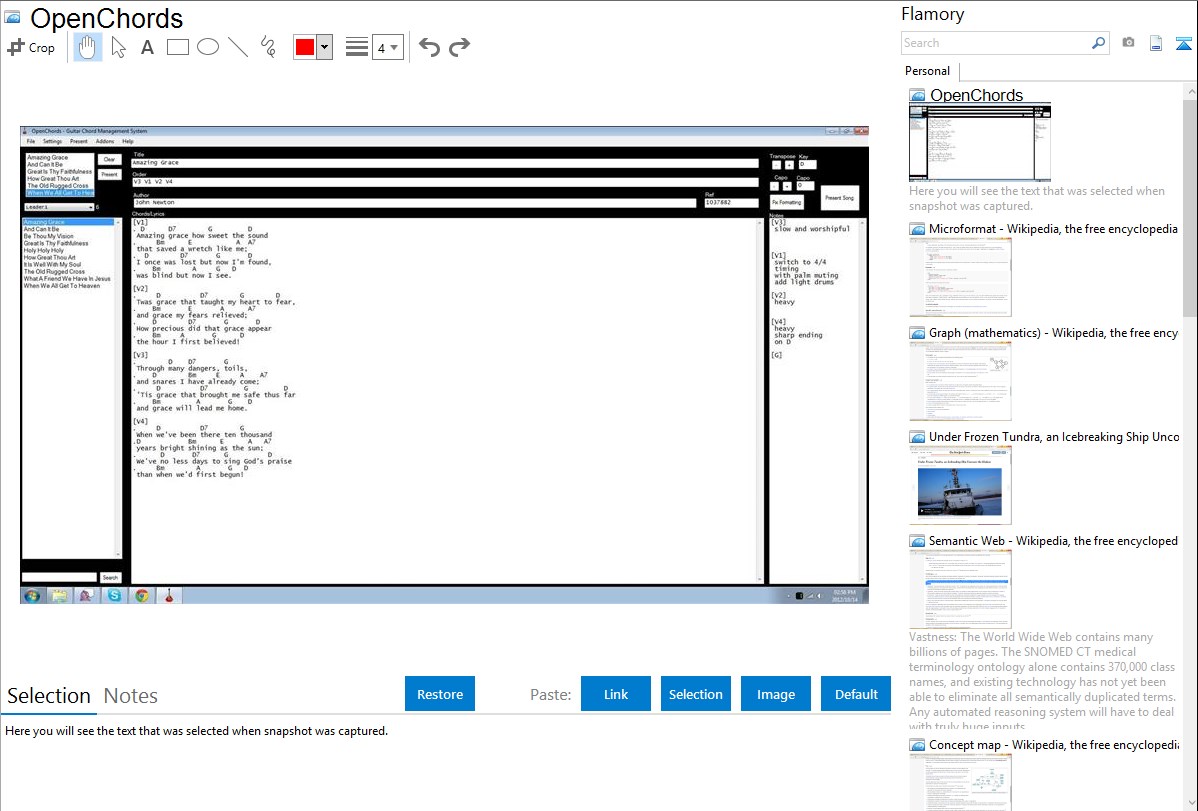Click the Flamory icon beside the main OpenChords title
The height and width of the screenshot is (811, 1198).
(12, 18)
